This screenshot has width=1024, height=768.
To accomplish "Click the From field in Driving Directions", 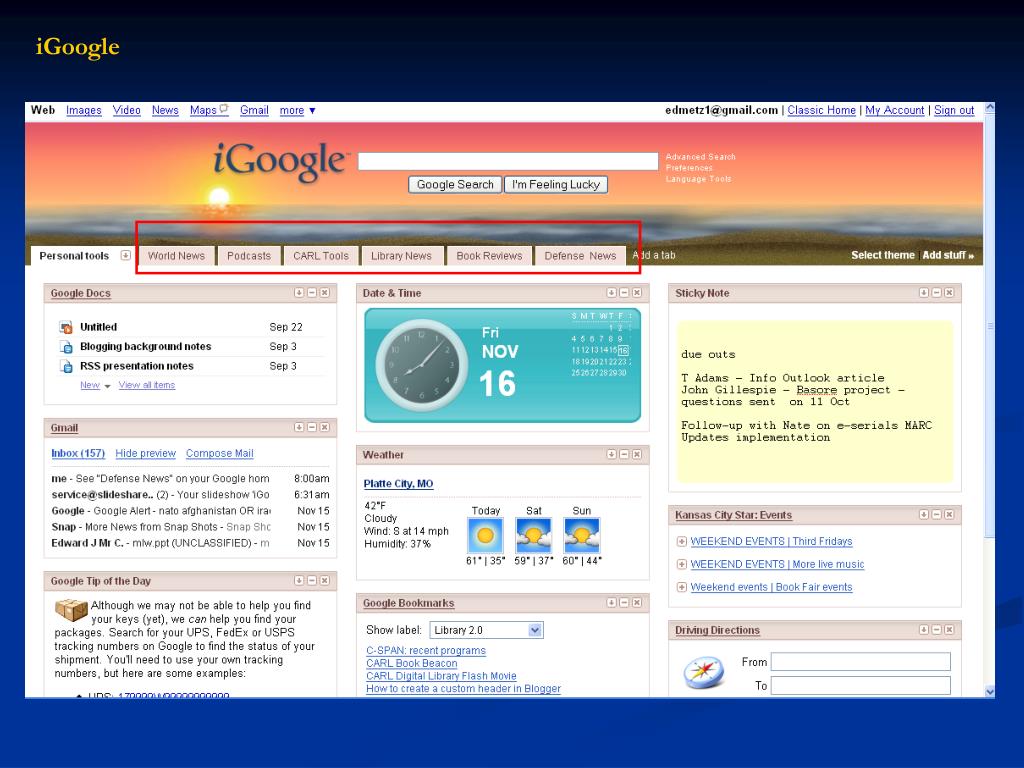I will [x=861, y=662].
